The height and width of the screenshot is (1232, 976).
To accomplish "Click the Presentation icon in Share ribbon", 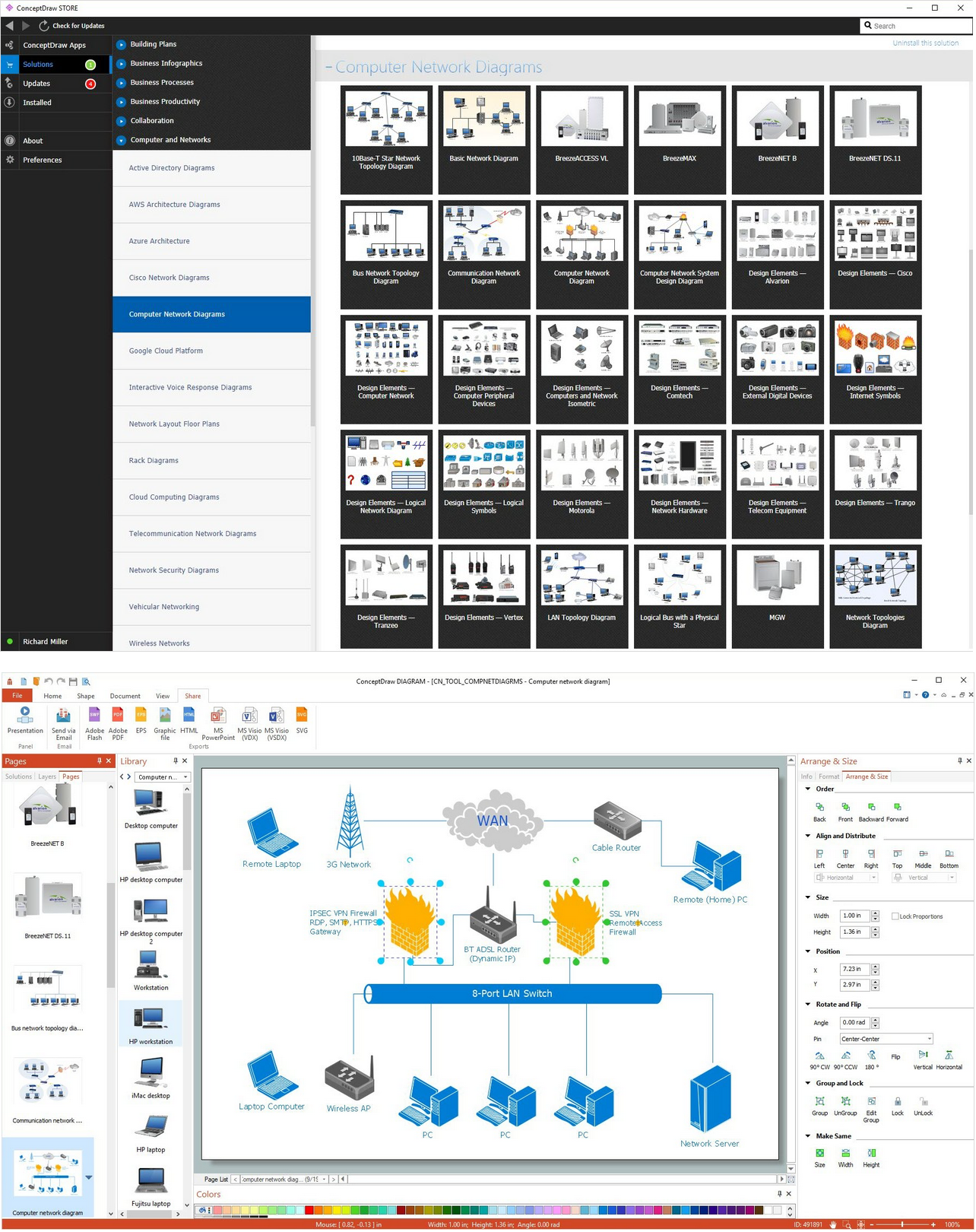I will (25, 721).
